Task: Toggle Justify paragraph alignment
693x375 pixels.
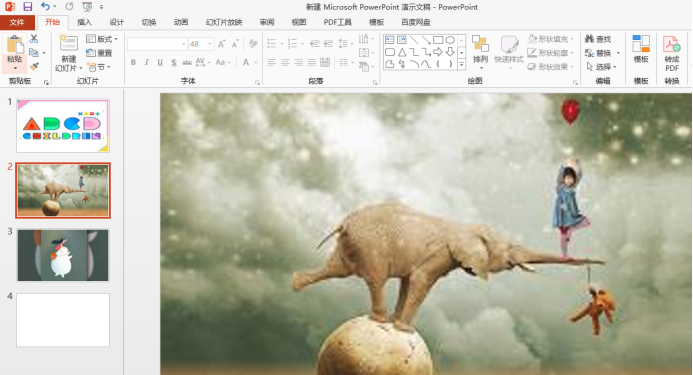Action: click(312, 63)
